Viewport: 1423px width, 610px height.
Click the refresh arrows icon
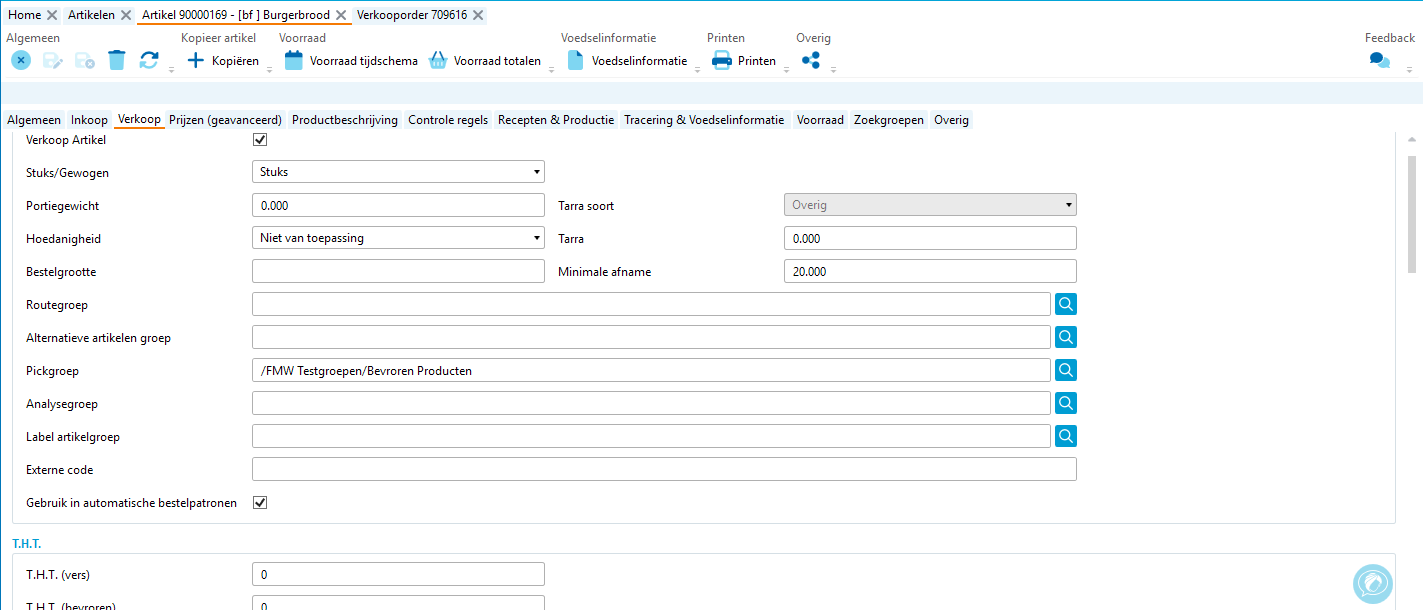[x=149, y=61]
